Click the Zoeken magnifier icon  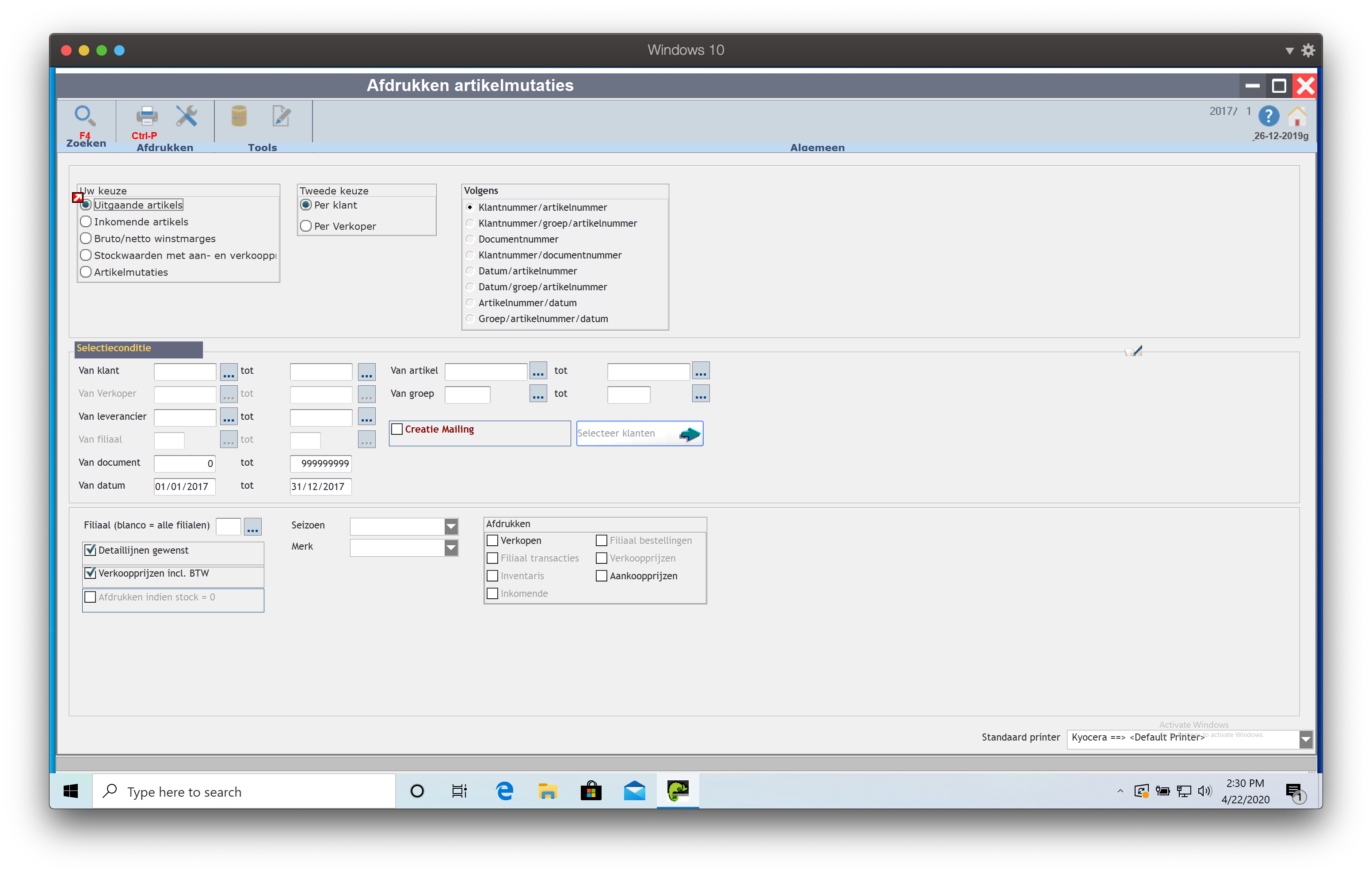point(85,116)
